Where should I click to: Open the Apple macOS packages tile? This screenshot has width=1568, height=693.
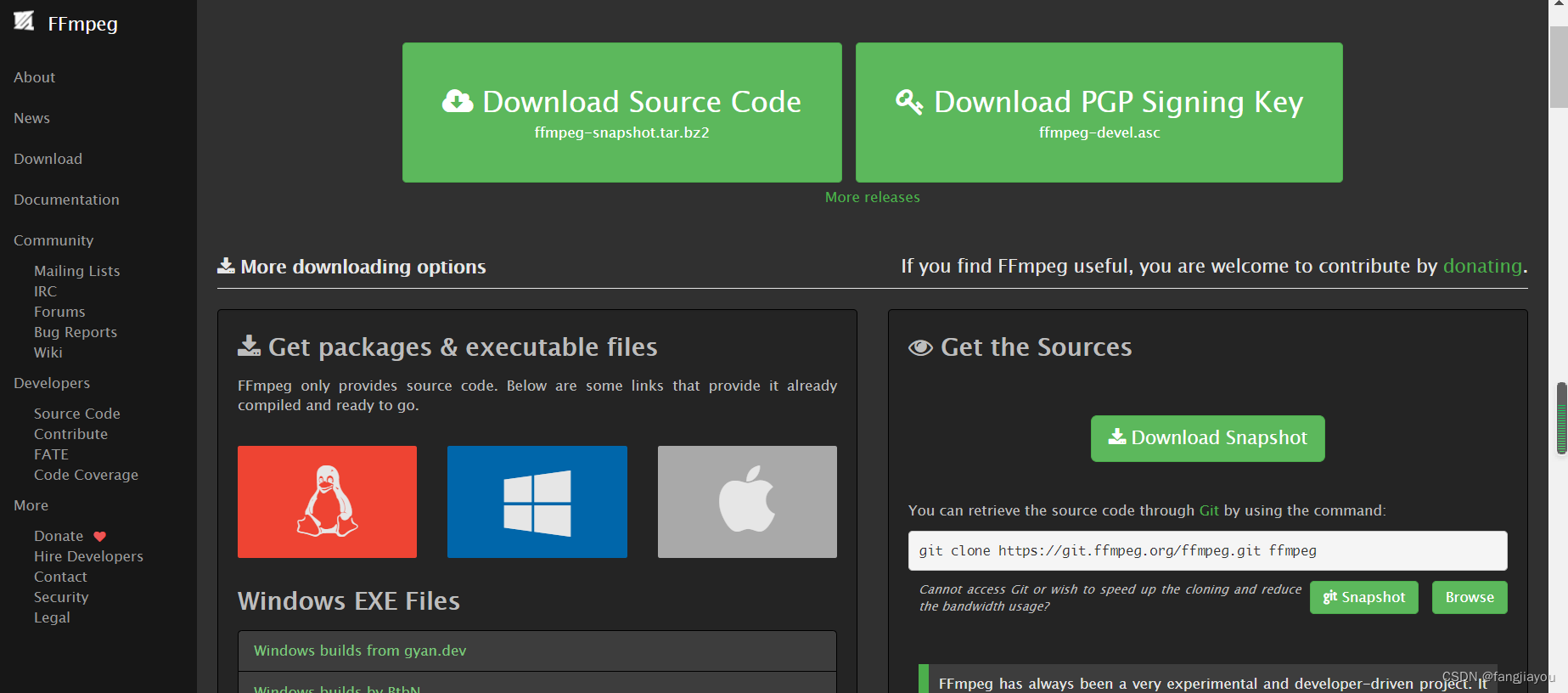[747, 502]
